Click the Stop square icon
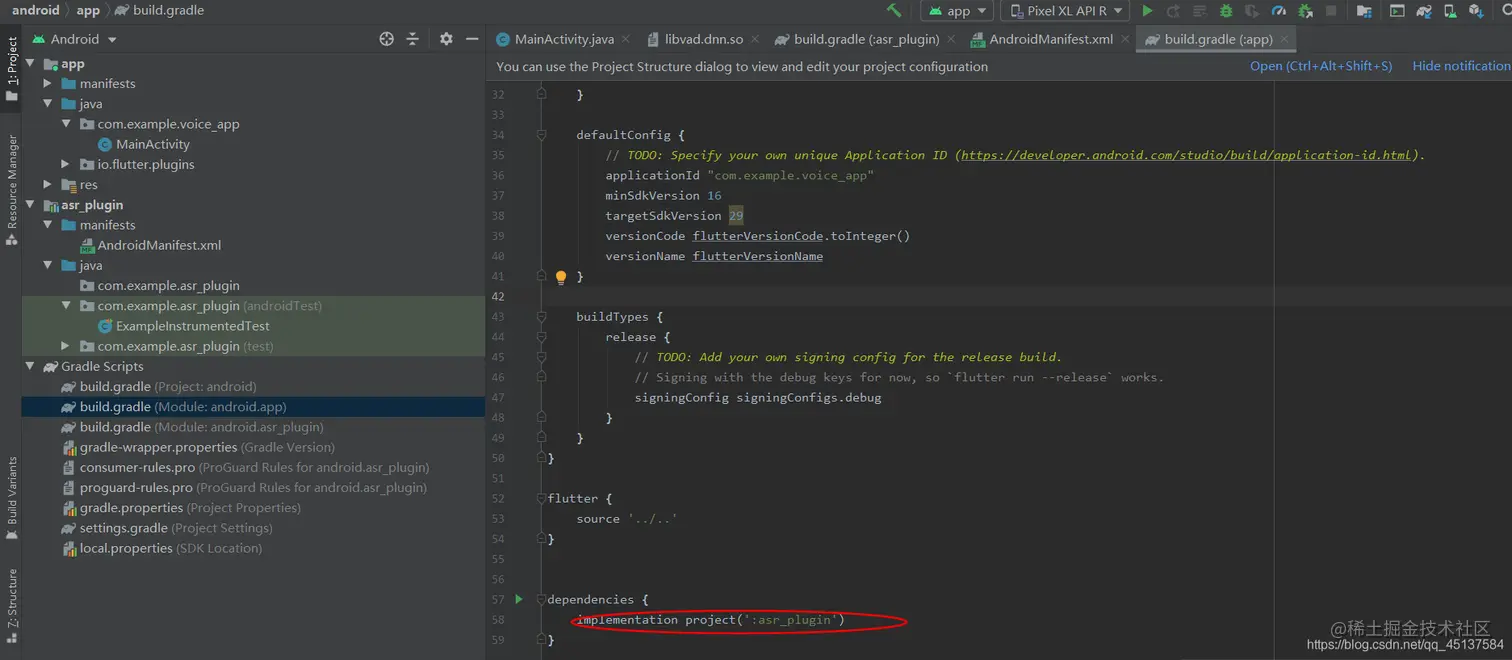The height and width of the screenshot is (660, 1512). (x=1331, y=11)
